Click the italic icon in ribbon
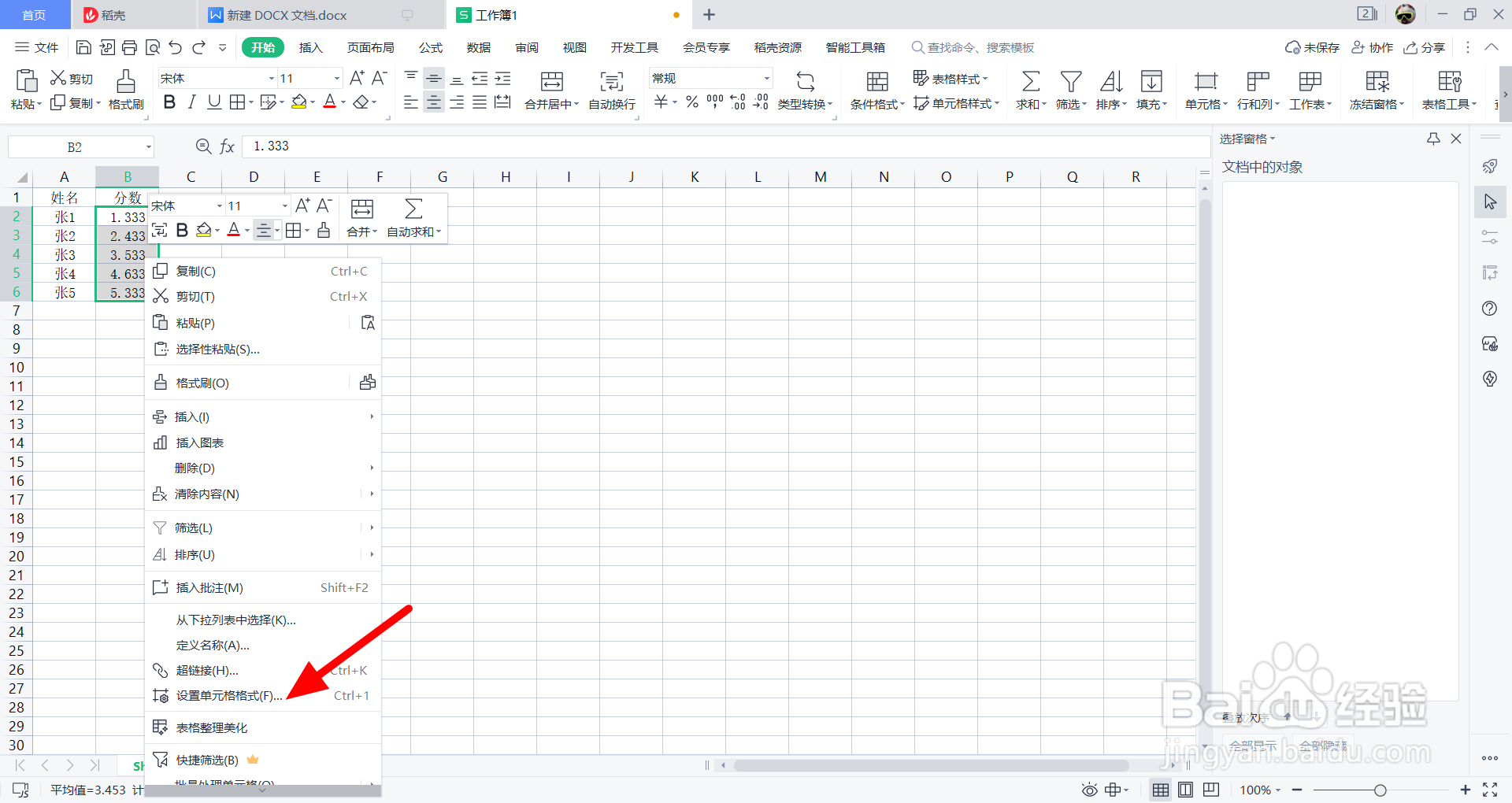Screen dimensions: 1512x803 click(191, 102)
